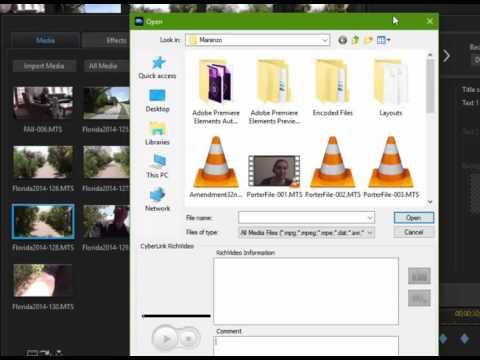
Task: Switch to the Effects tab
Action: [x=106, y=41]
